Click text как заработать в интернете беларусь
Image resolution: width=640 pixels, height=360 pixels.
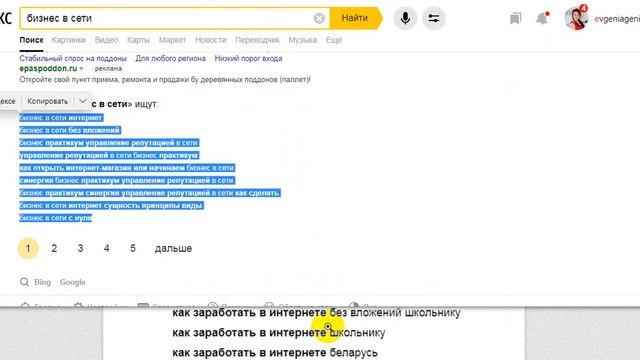pyautogui.click(x=275, y=353)
